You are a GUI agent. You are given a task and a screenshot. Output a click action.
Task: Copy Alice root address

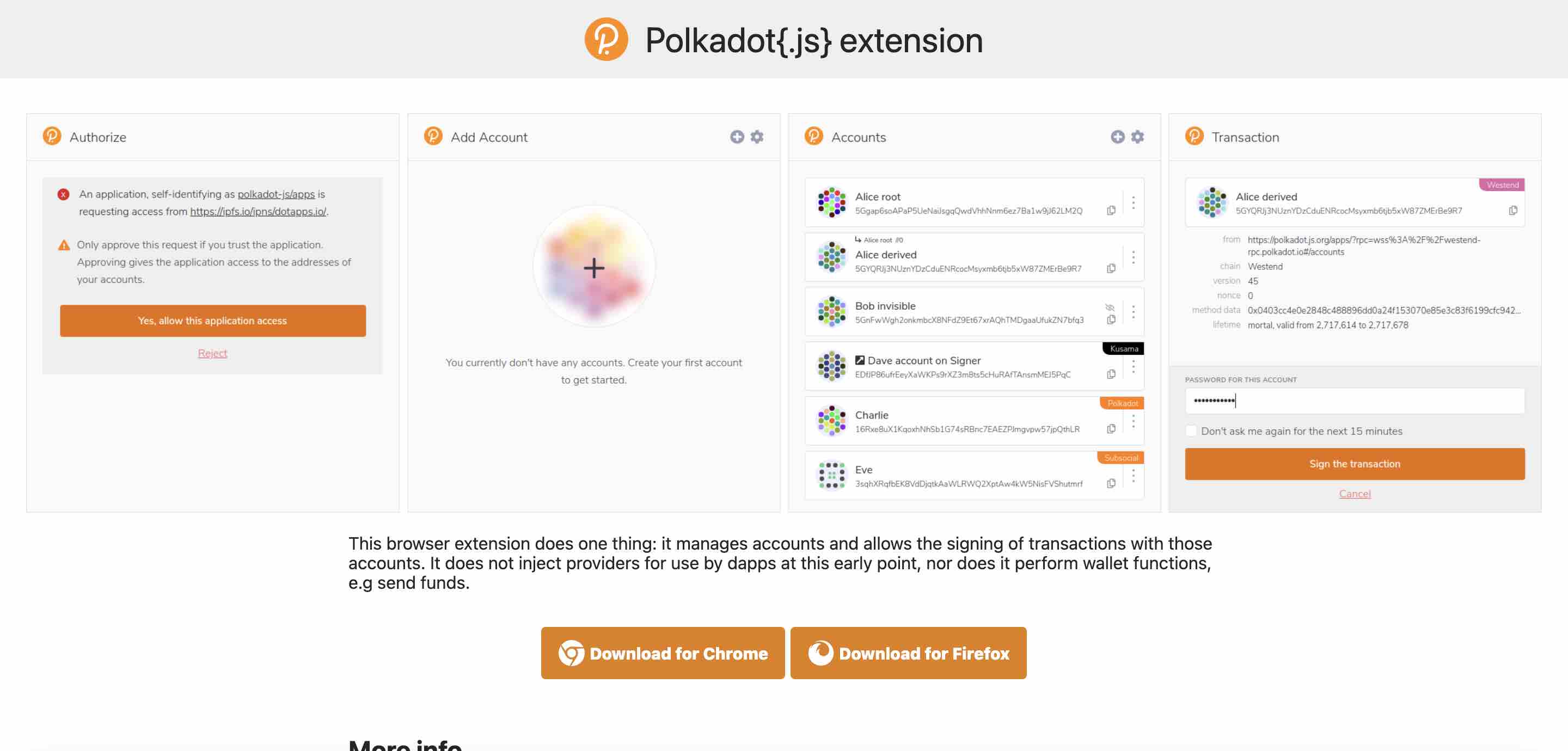(1111, 211)
